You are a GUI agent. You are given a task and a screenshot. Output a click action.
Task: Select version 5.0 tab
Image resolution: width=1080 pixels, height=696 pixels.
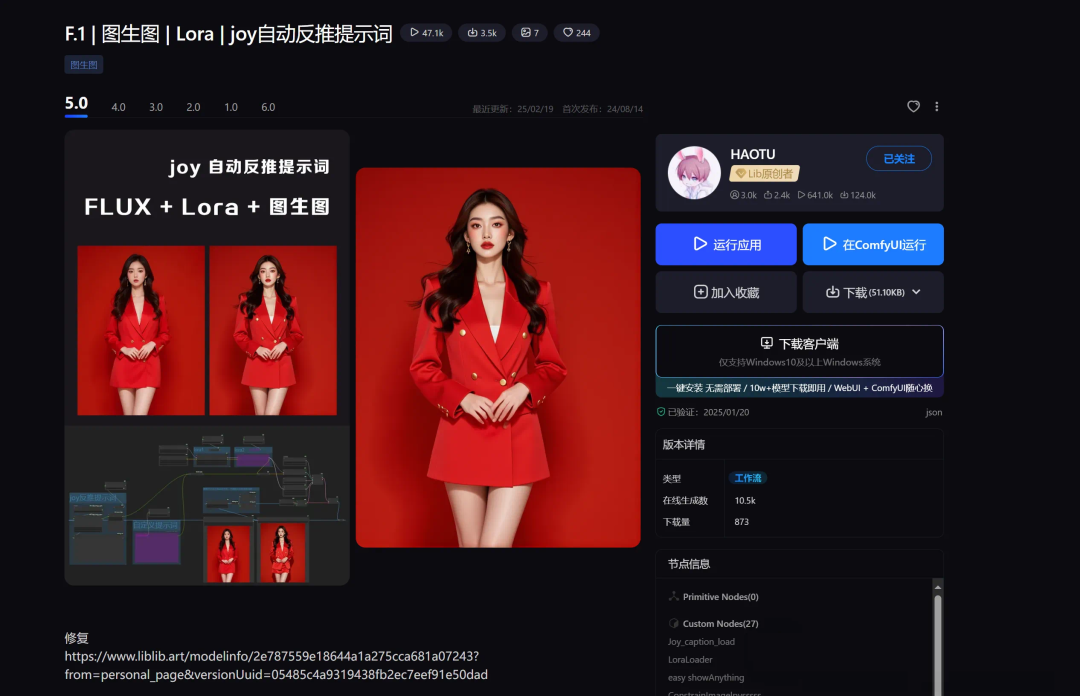pos(76,103)
